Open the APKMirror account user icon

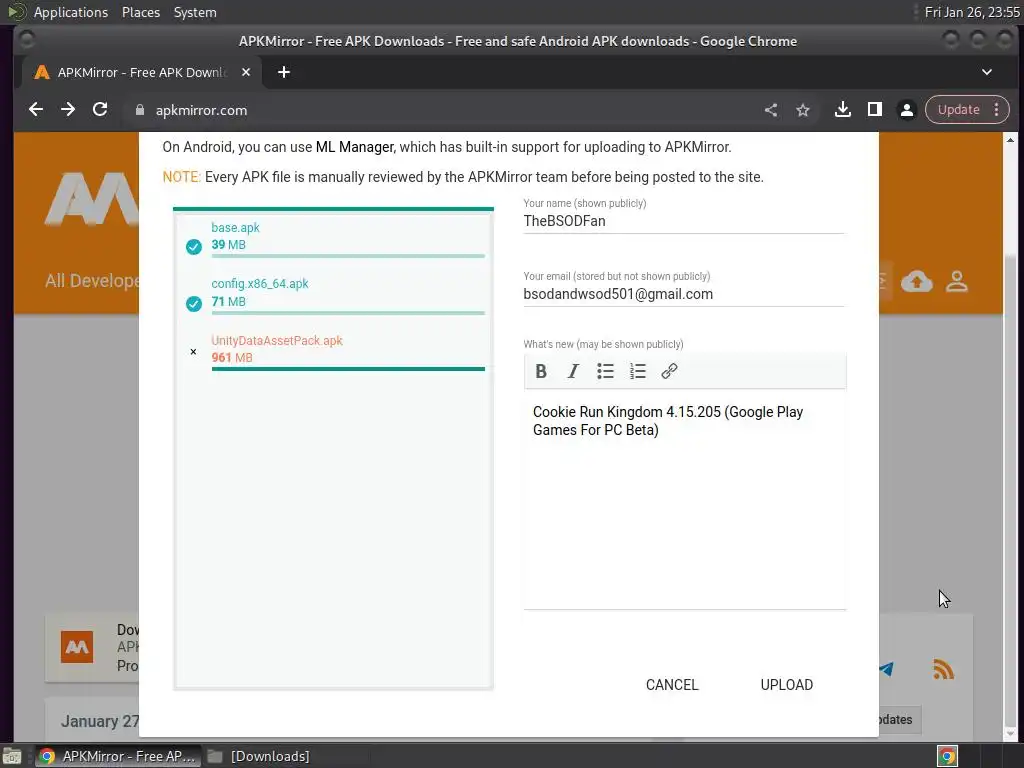957,281
